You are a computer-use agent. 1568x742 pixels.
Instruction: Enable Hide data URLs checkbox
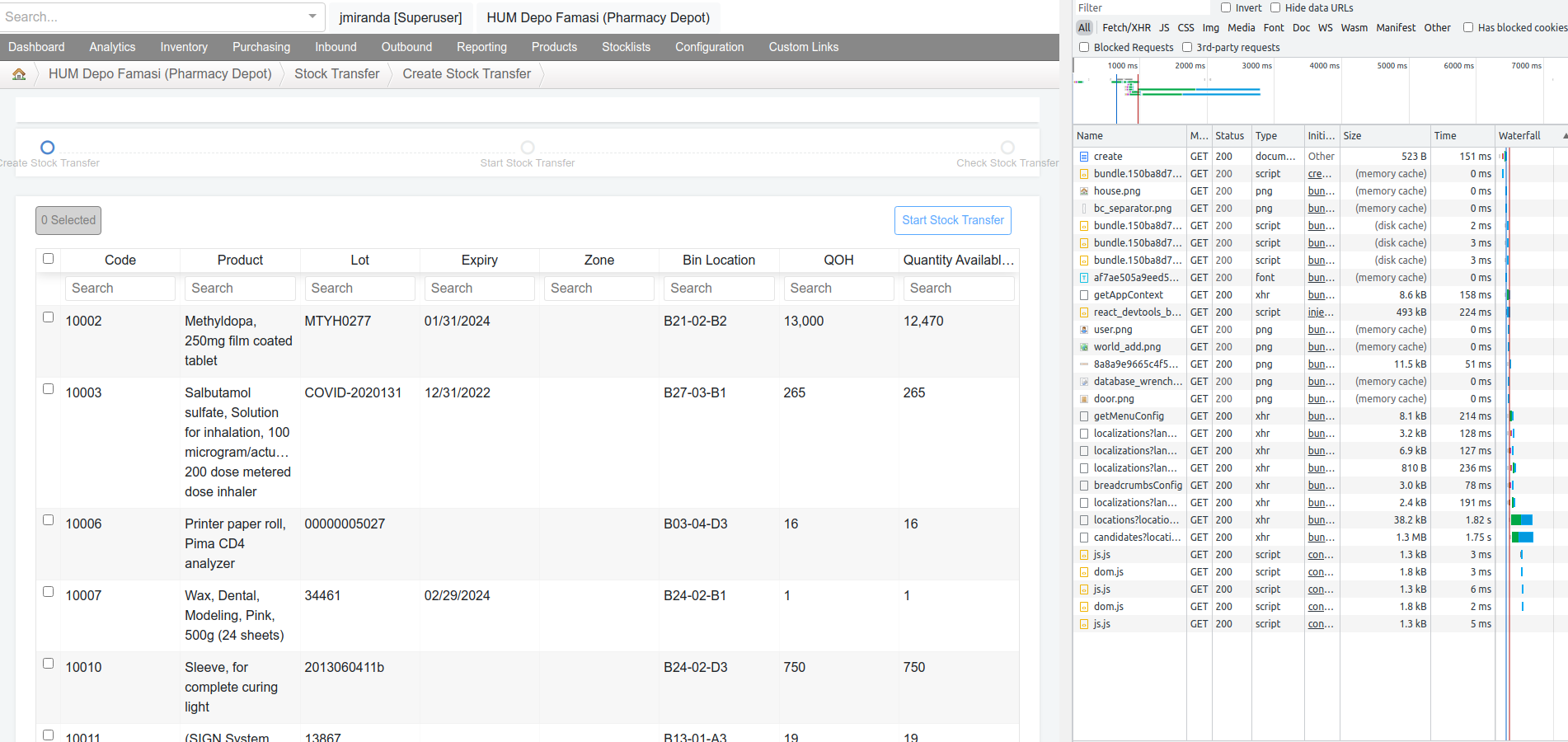coord(1275,7)
